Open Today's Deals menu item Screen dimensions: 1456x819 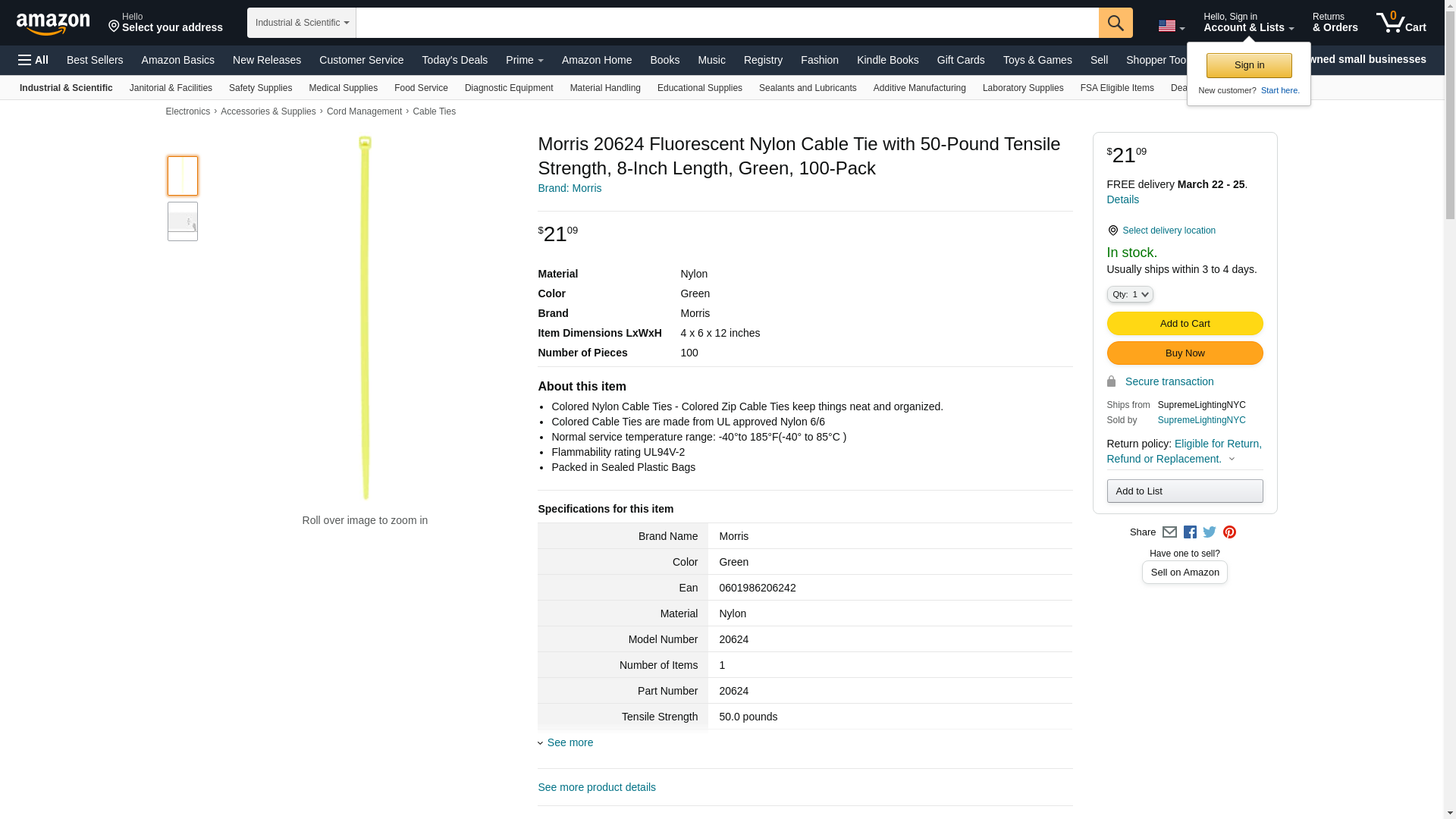[454, 60]
